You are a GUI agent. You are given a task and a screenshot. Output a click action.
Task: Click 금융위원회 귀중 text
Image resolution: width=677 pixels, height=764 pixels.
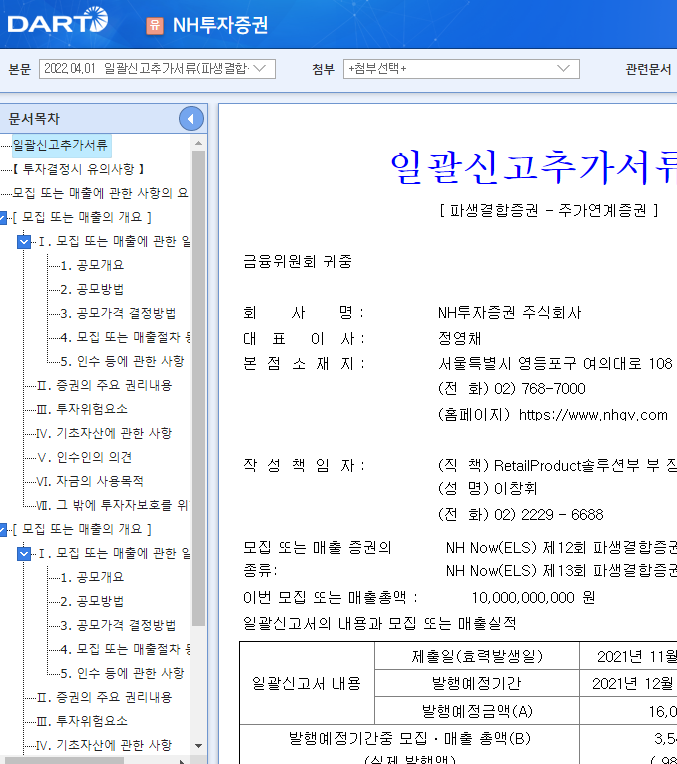(297, 261)
